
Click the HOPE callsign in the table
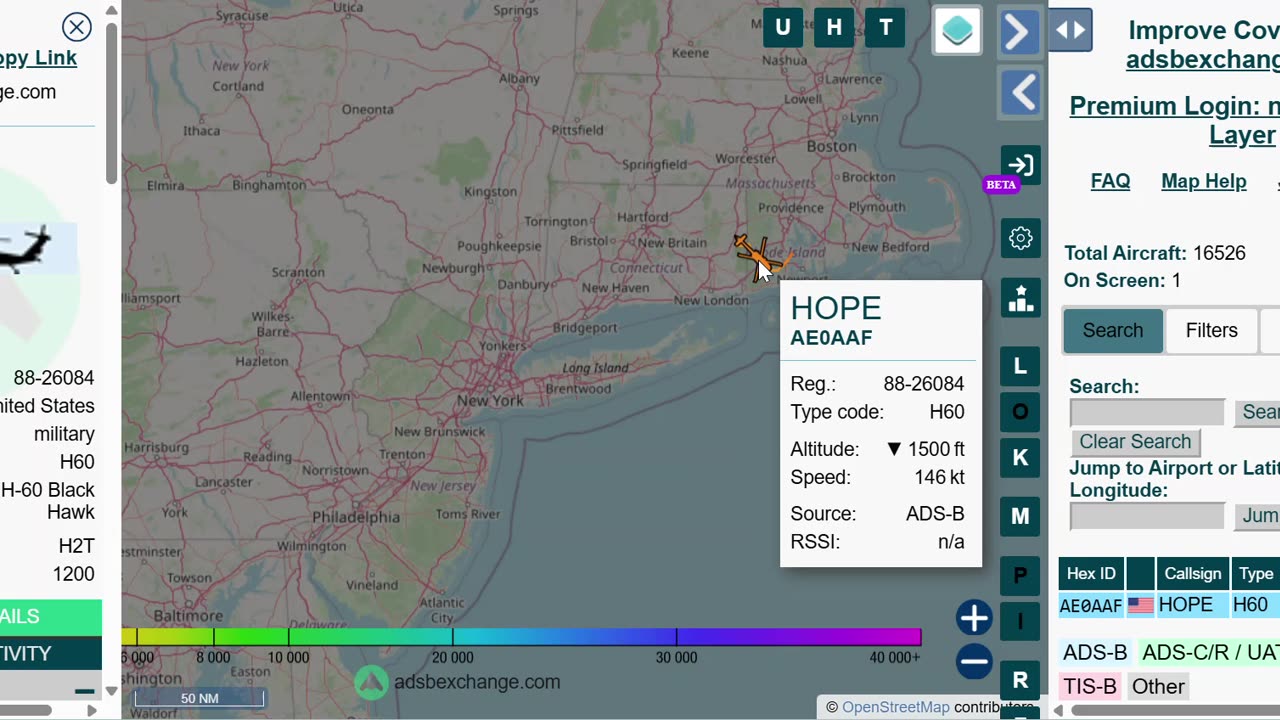point(1186,605)
